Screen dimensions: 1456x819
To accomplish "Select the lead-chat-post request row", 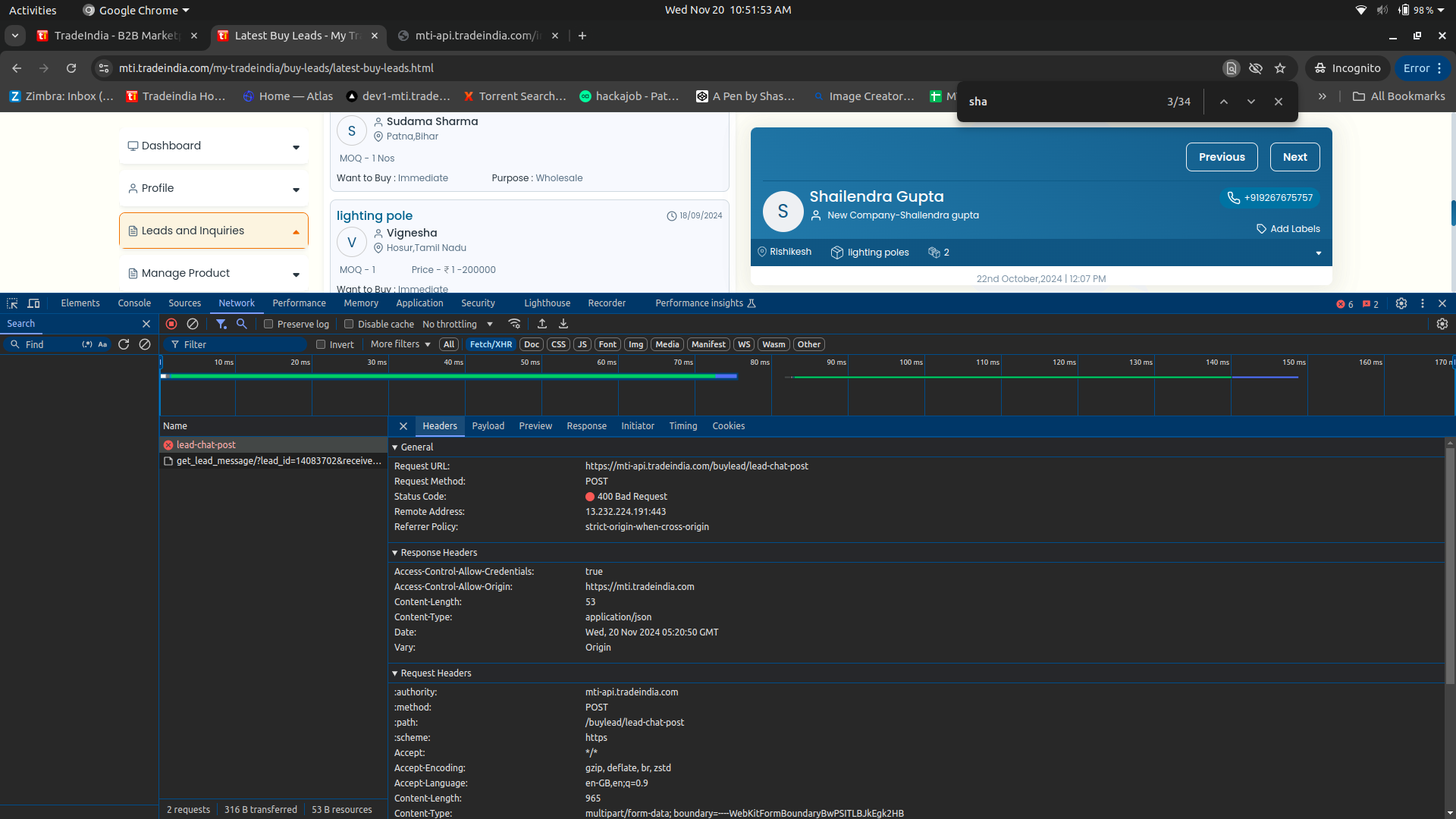I will (206, 445).
